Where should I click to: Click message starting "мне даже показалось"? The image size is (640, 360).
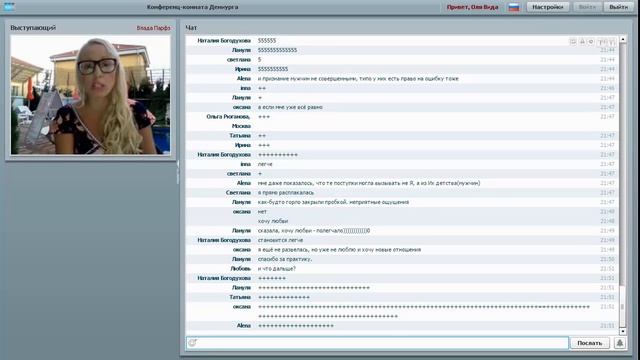(x=369, y=183)
